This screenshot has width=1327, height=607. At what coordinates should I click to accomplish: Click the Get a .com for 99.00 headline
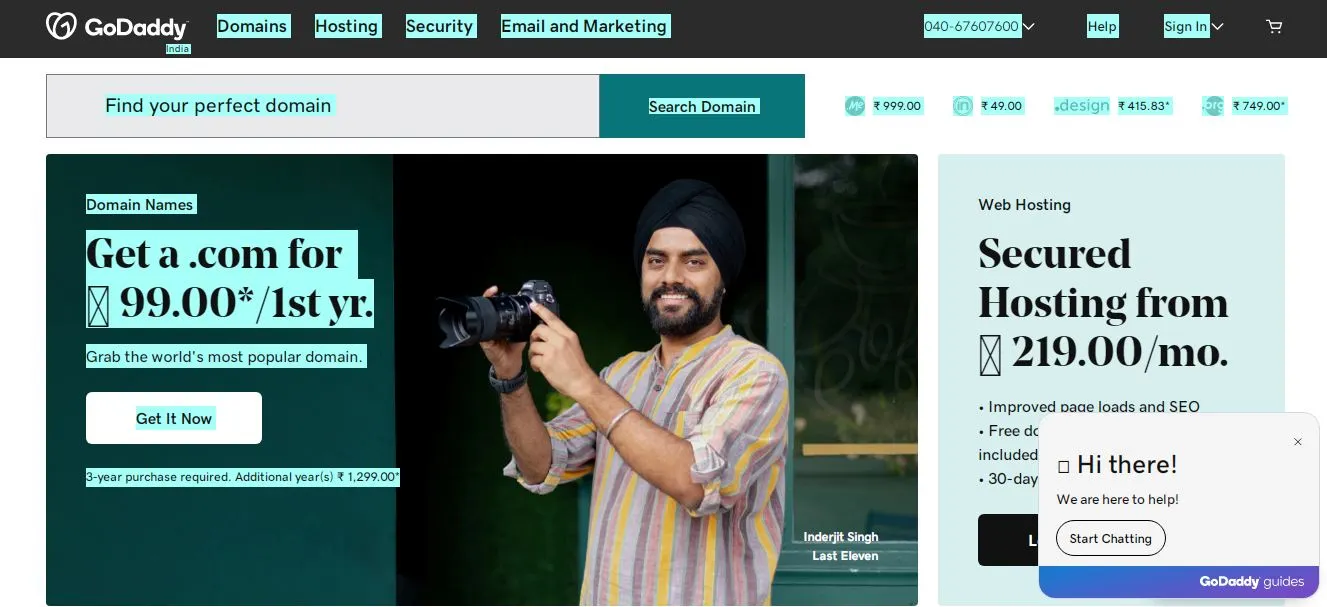coord(230,279)
